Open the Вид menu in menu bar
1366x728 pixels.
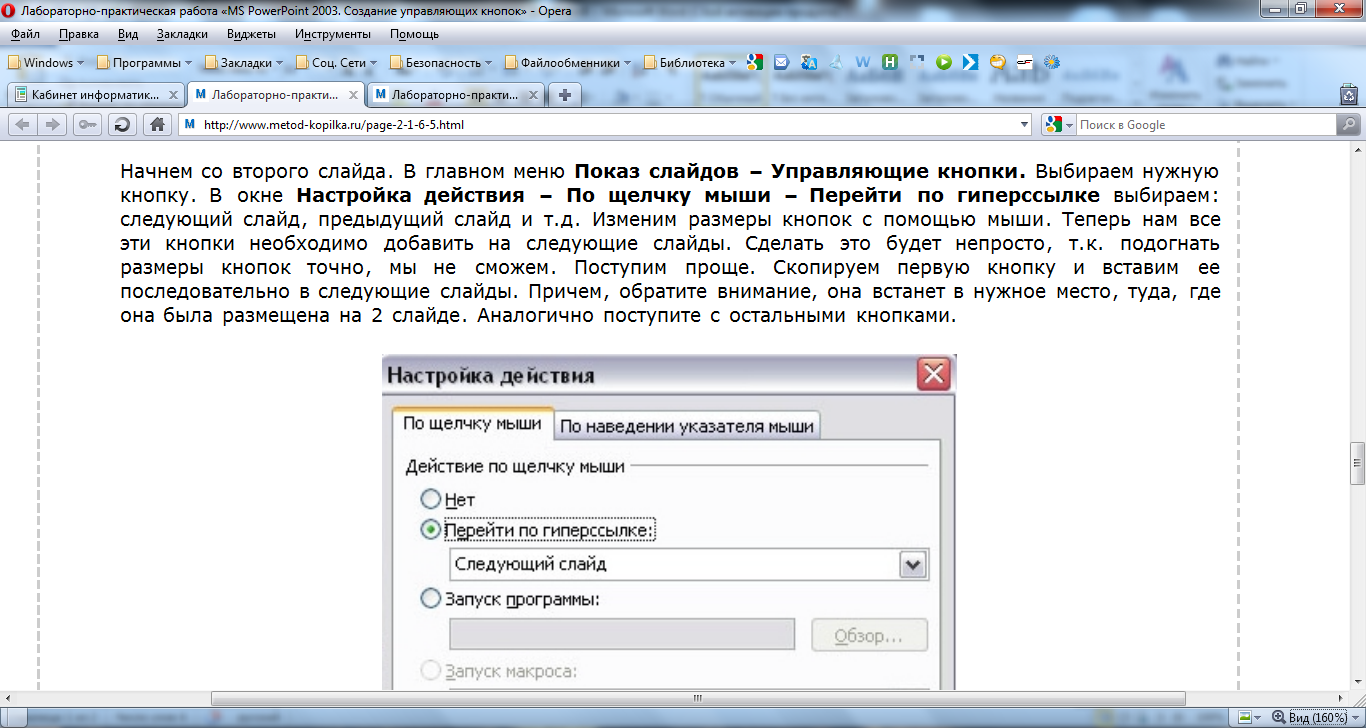click(x=128, y=33)
